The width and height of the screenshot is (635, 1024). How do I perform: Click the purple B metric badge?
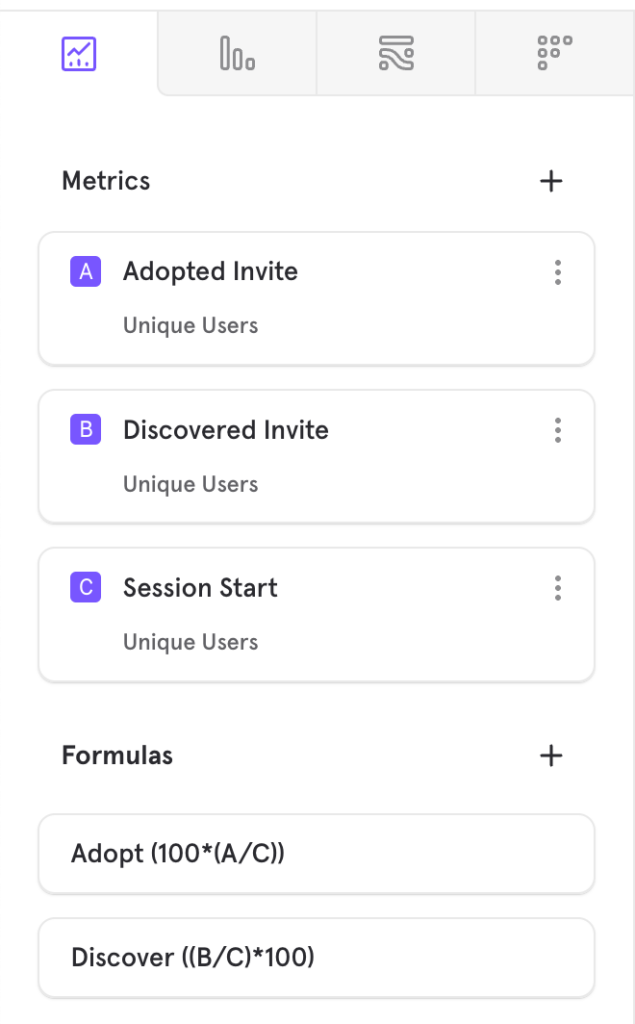(86, 430)
